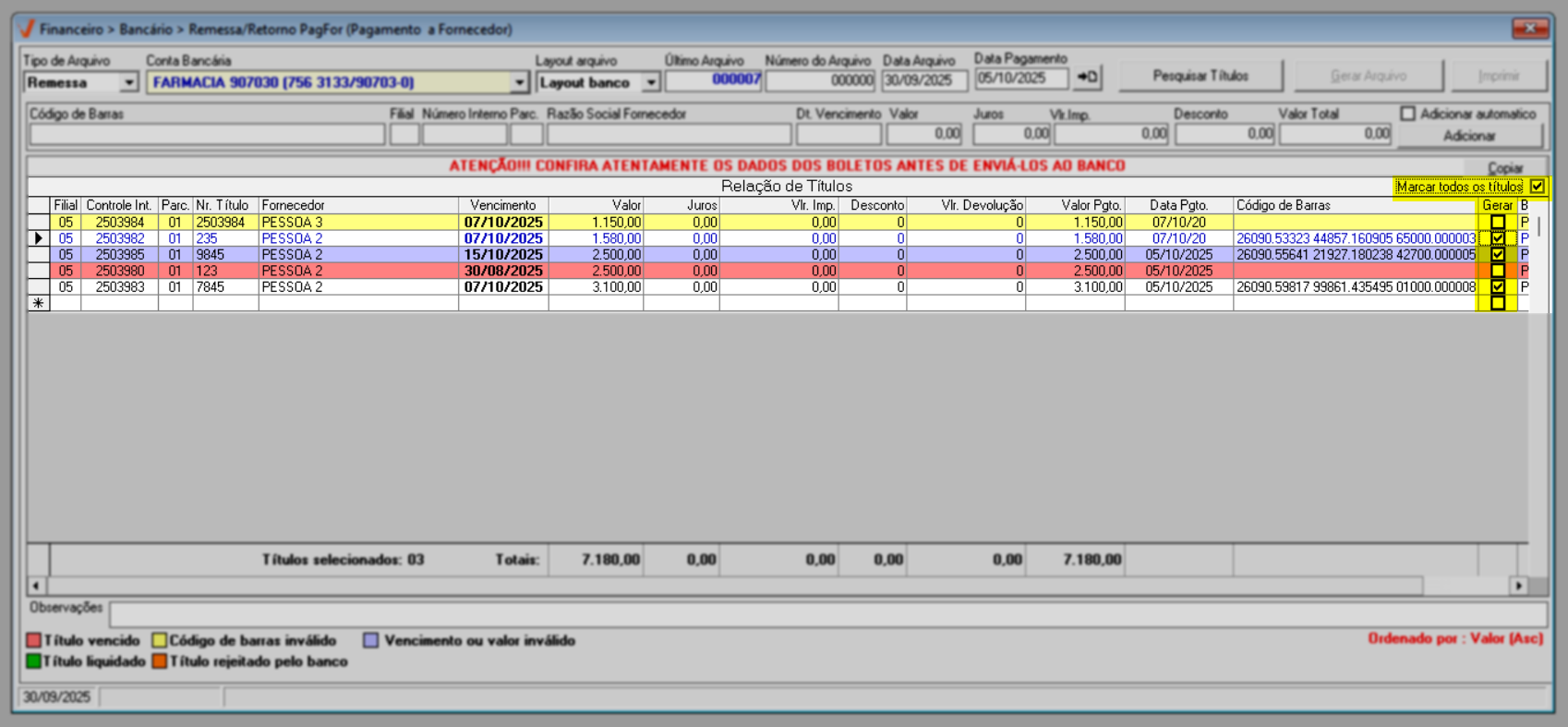
Task: Open the Tipo de Arquivo dropdown
Action: (128, 83)
